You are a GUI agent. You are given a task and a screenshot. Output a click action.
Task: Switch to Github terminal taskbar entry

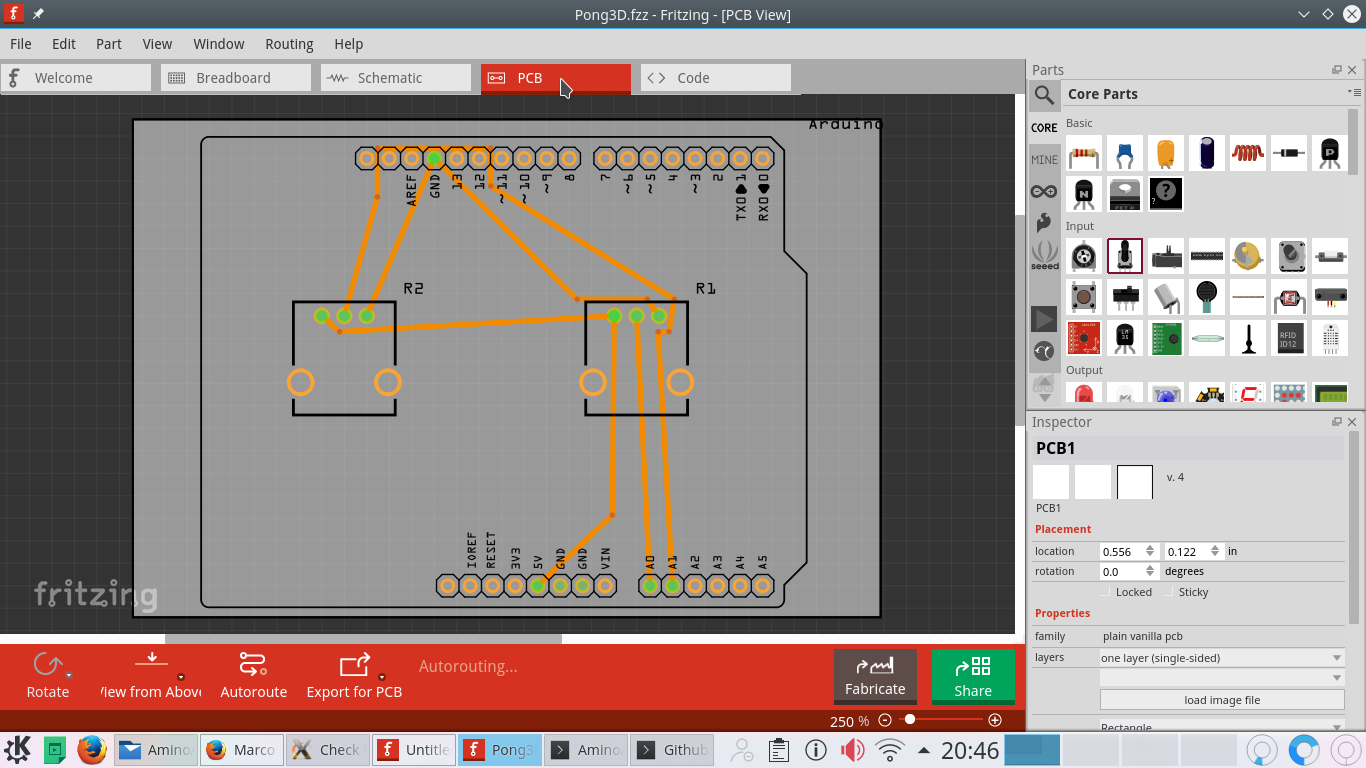pos(674,750)
